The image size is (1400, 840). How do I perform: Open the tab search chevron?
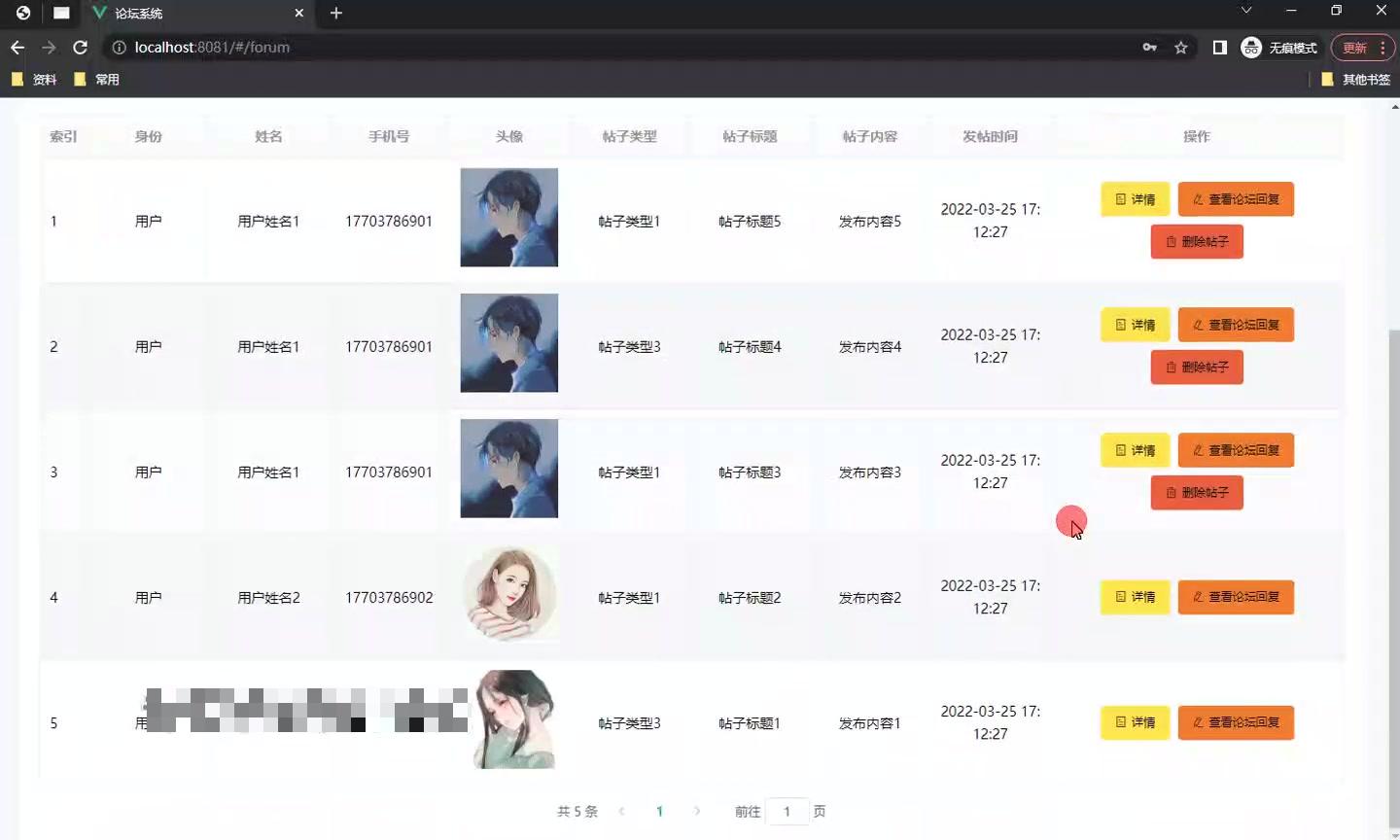[x=1246, y=11]
